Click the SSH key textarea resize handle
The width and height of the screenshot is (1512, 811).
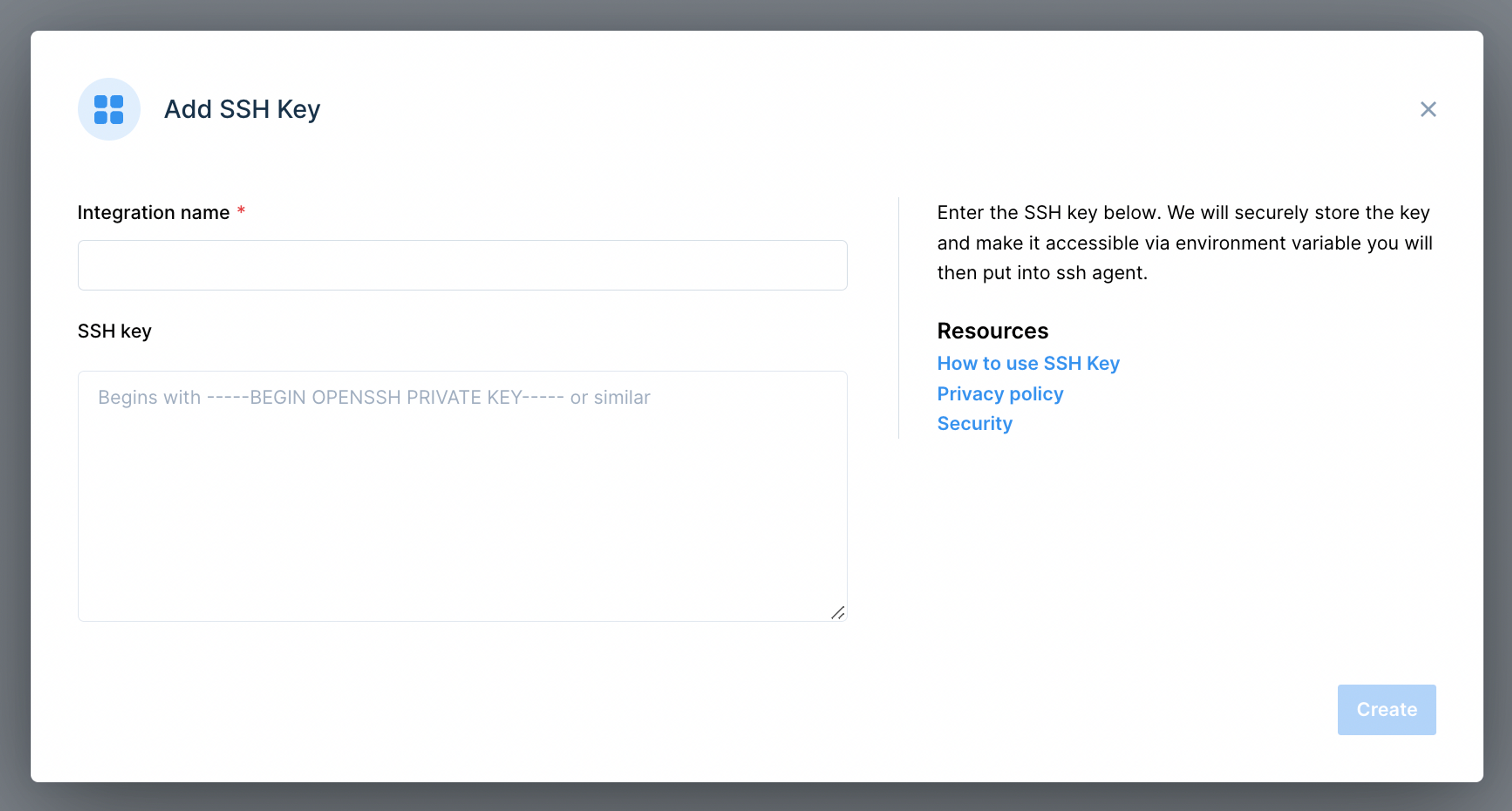click(x=838, y=613)
